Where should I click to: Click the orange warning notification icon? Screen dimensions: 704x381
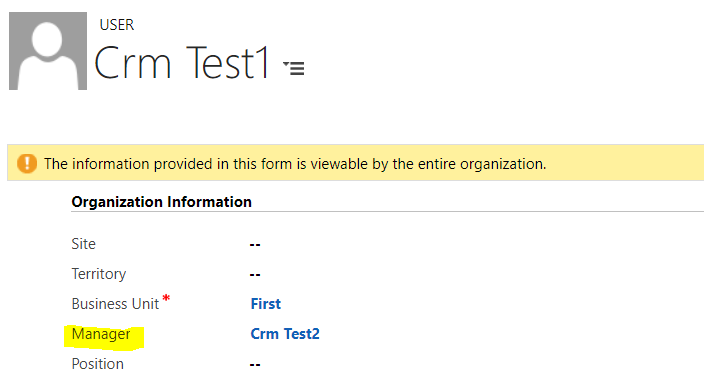[x=27, y=163]
